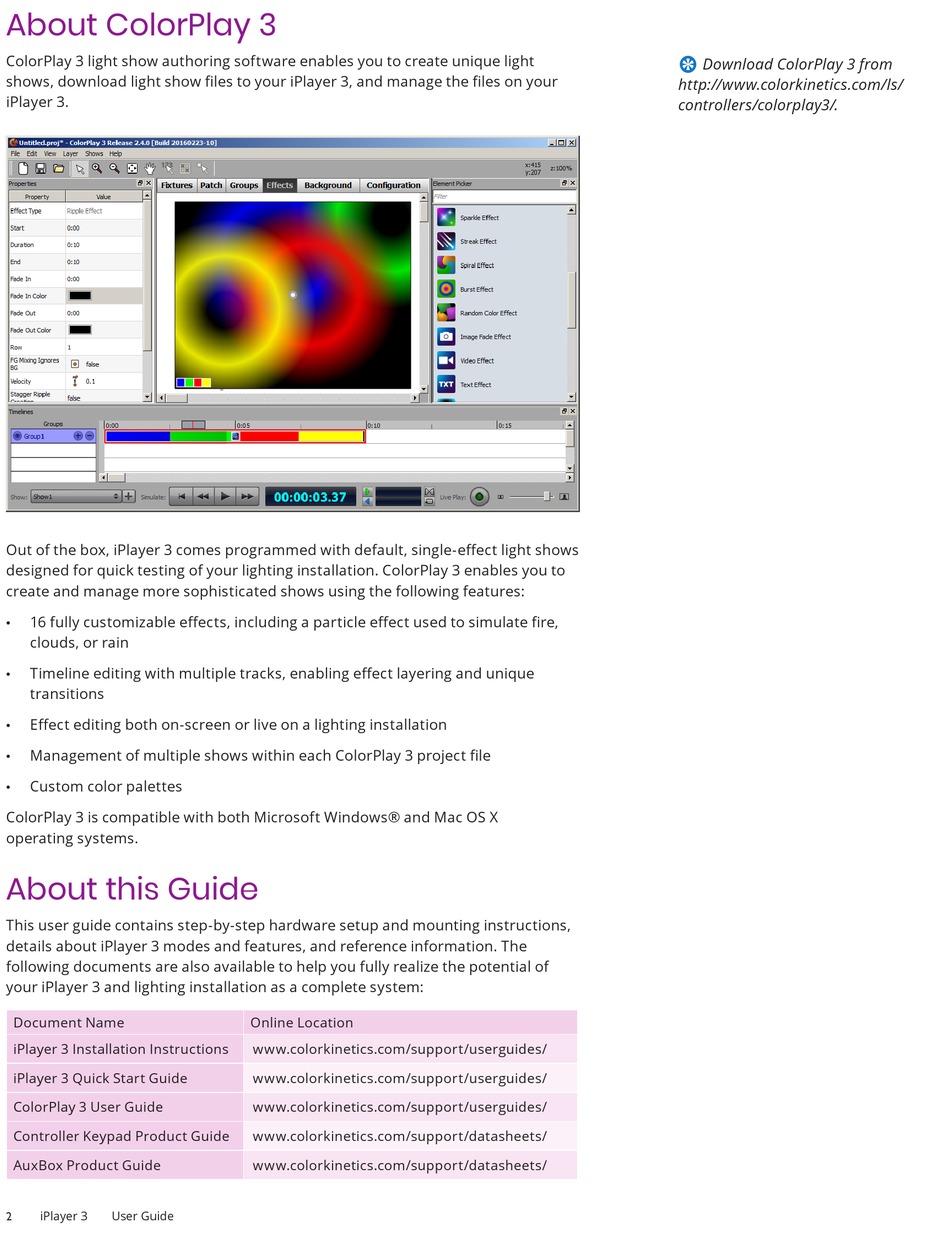Viewport: 950px width, 1260px height.
Task: Click the Video Effect camcorder icon
Action: 446,361
